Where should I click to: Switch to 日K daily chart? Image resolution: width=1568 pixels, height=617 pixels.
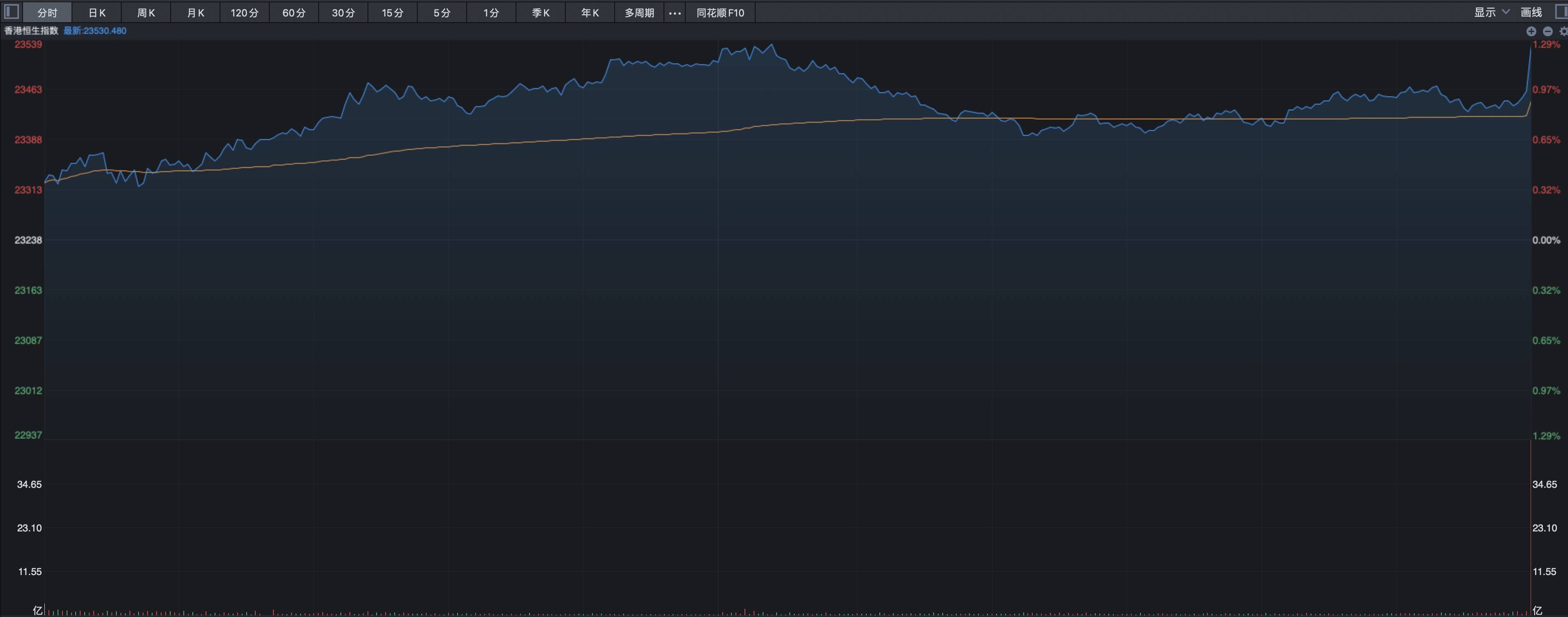(97, 13)
